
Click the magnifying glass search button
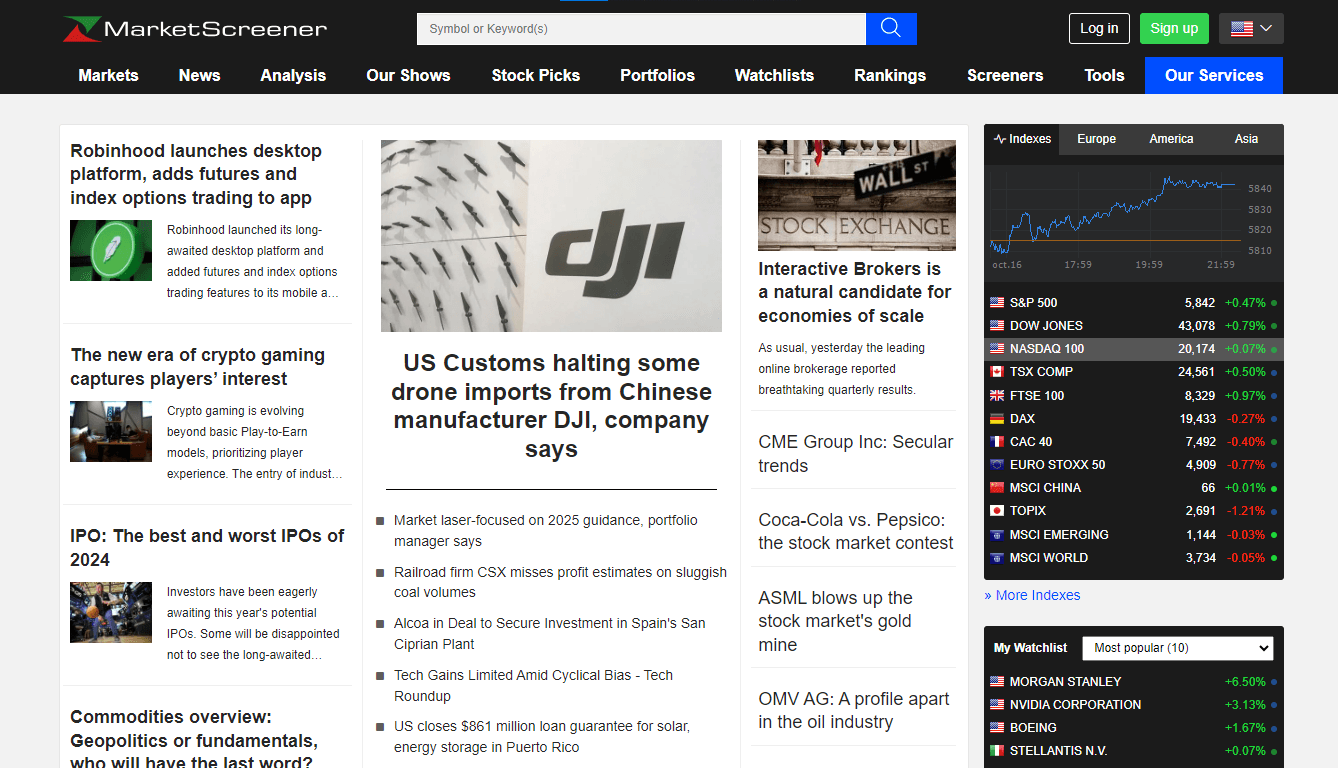tap(891, 29)
